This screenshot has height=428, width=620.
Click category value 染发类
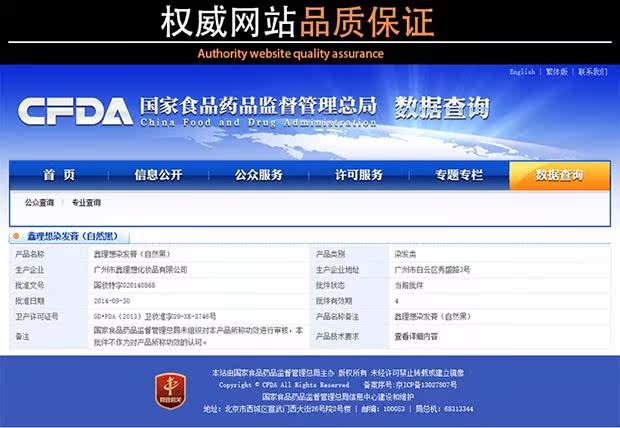click(405, 254)
